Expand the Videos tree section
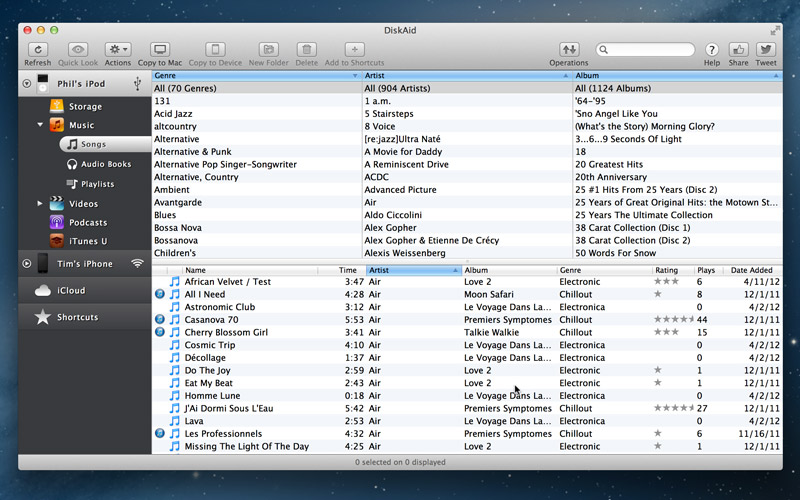This screenshot has width=800, height=500. [41, 203]
